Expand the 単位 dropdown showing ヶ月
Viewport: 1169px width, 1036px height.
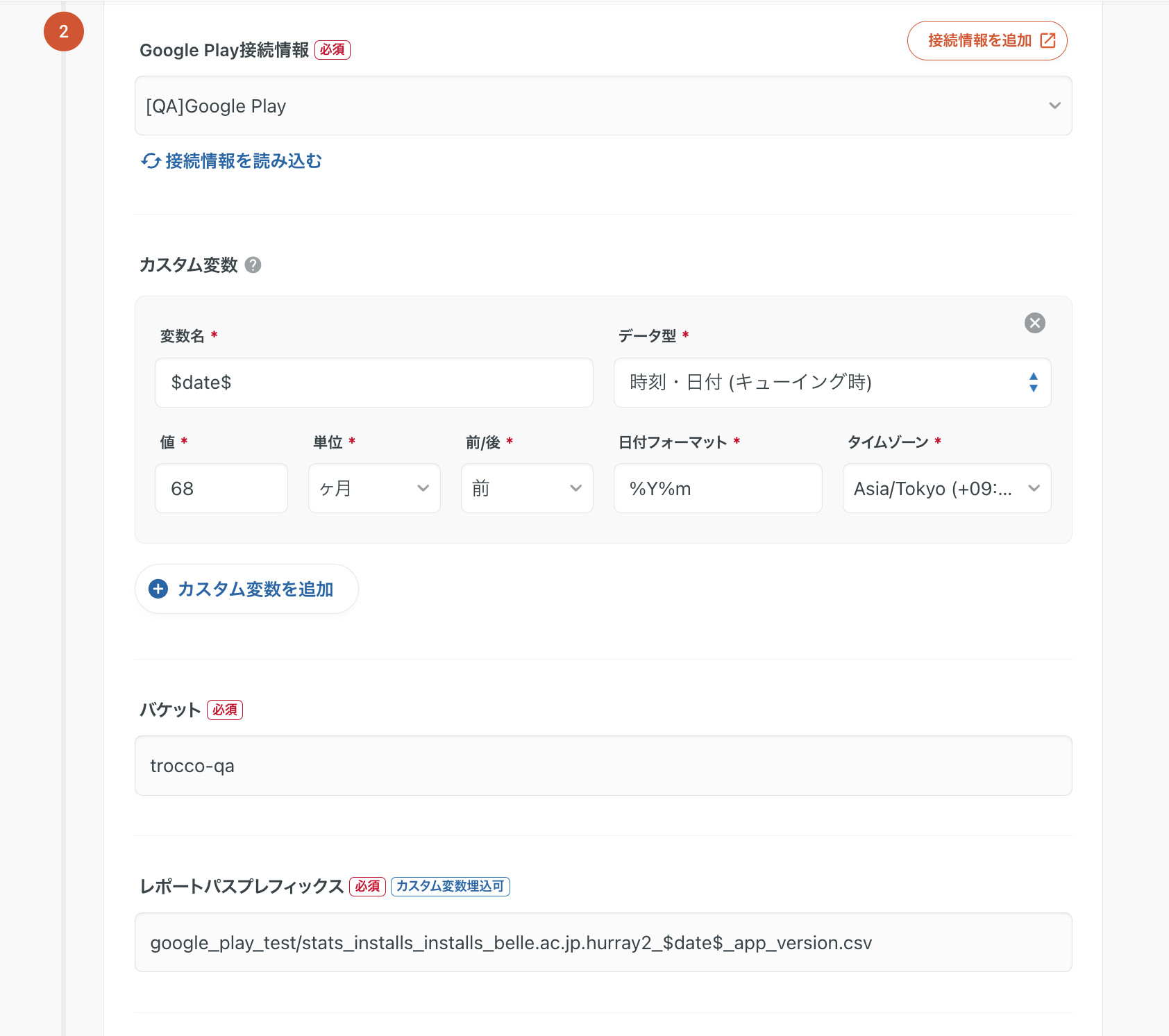tap(374, 488)
